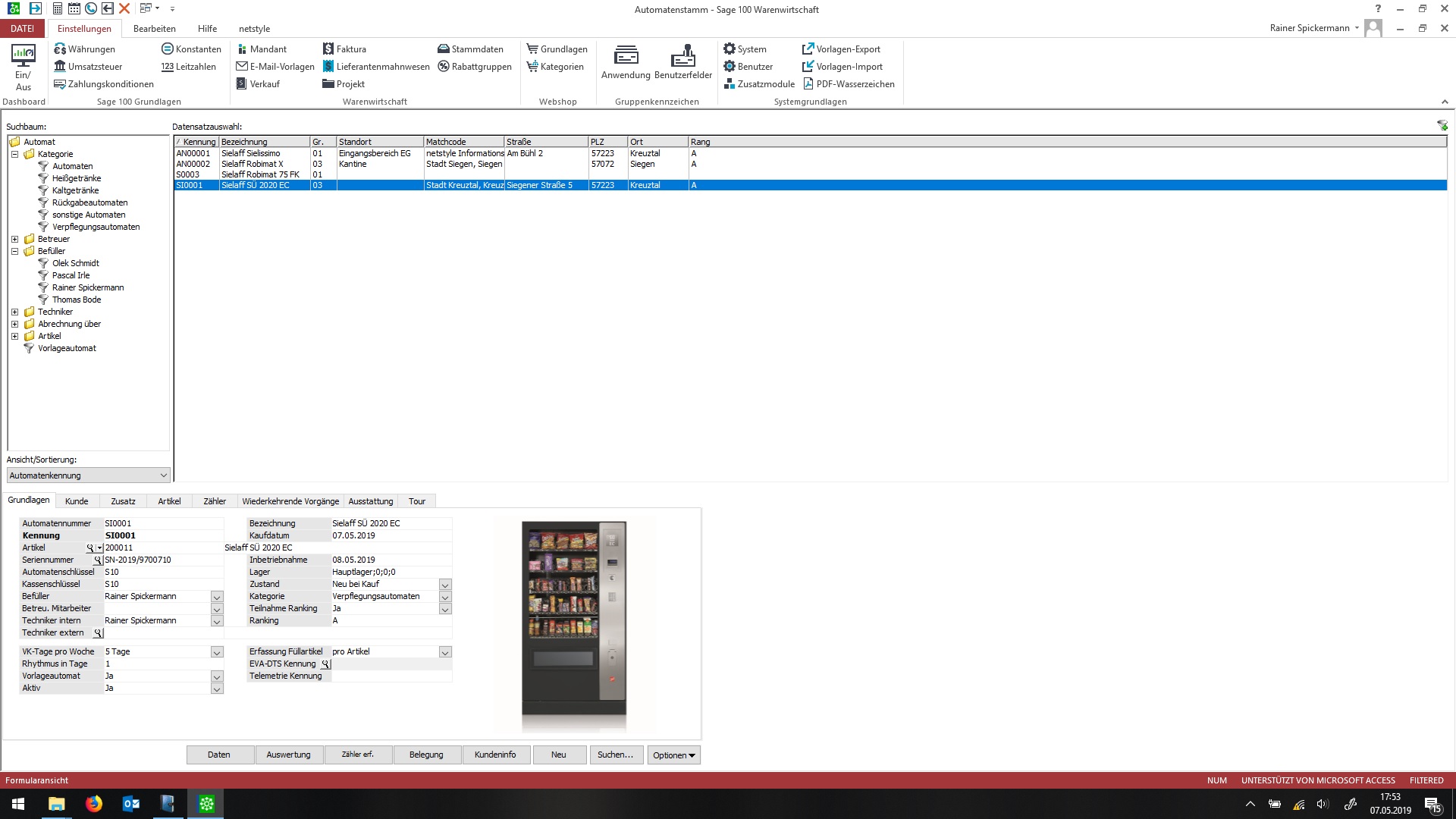
Task: Click the orange X icon in quick access toolbar
Action: (x=124, y=8)
